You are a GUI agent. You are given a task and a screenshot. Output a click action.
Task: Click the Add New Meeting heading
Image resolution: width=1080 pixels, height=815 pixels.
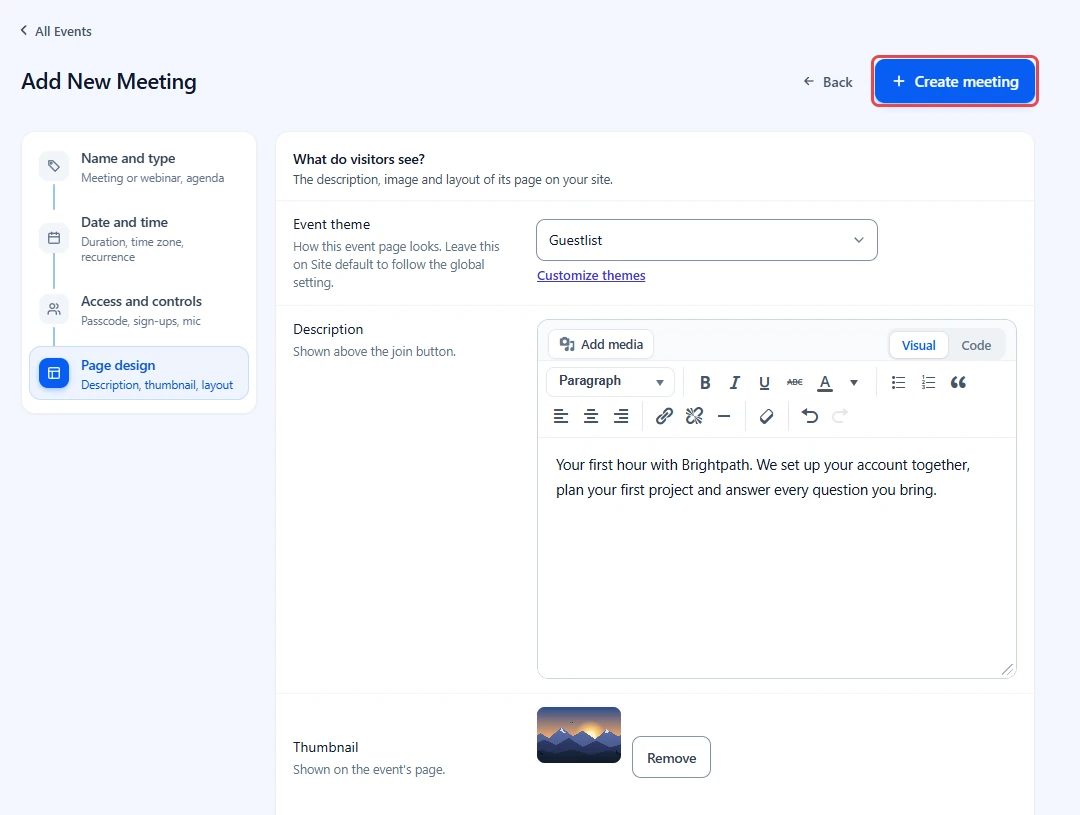tap(109, 81)
